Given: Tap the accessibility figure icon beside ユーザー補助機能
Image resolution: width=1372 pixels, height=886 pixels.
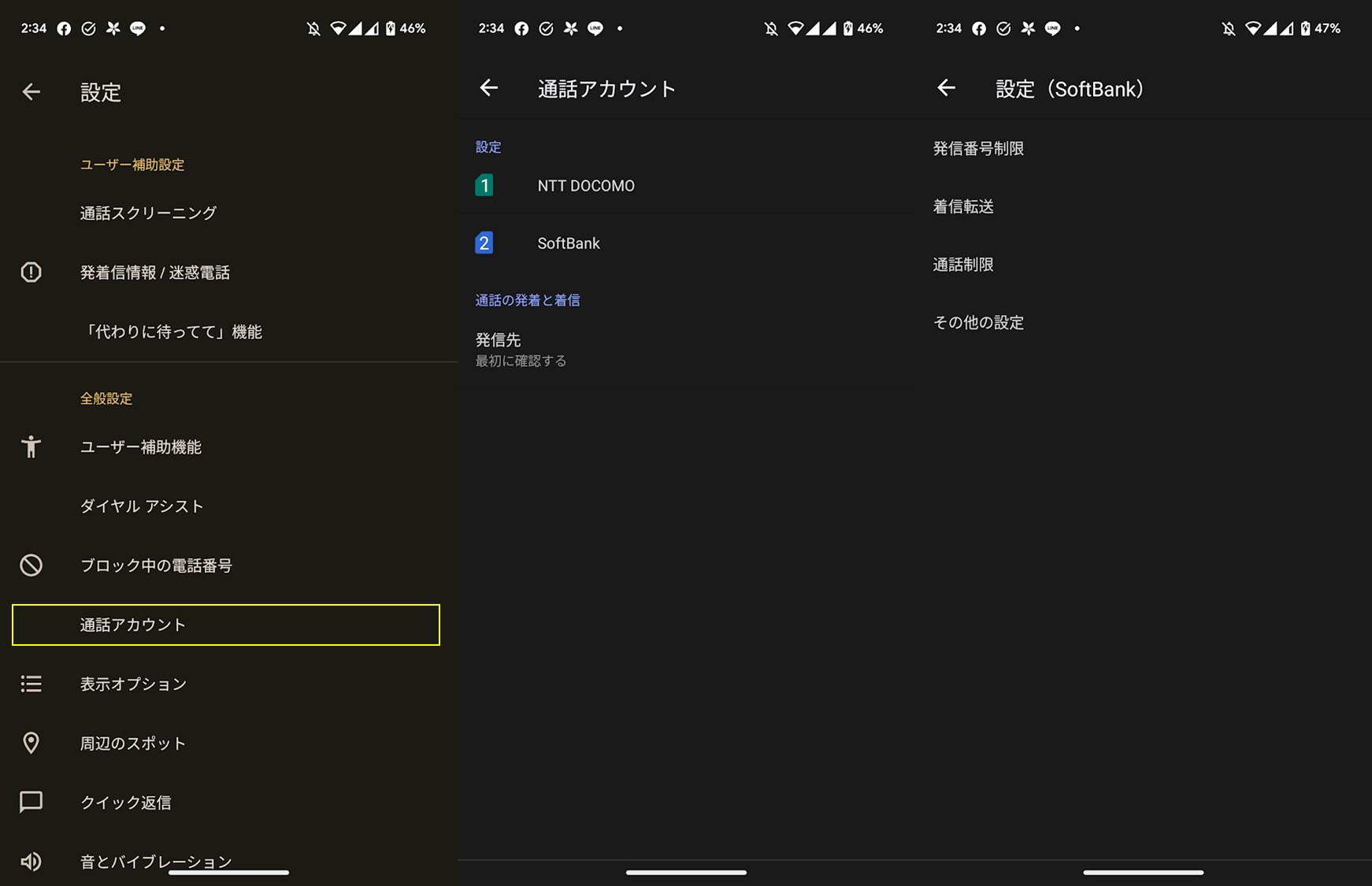Looking at the screenshot, I should click(31, 447).
